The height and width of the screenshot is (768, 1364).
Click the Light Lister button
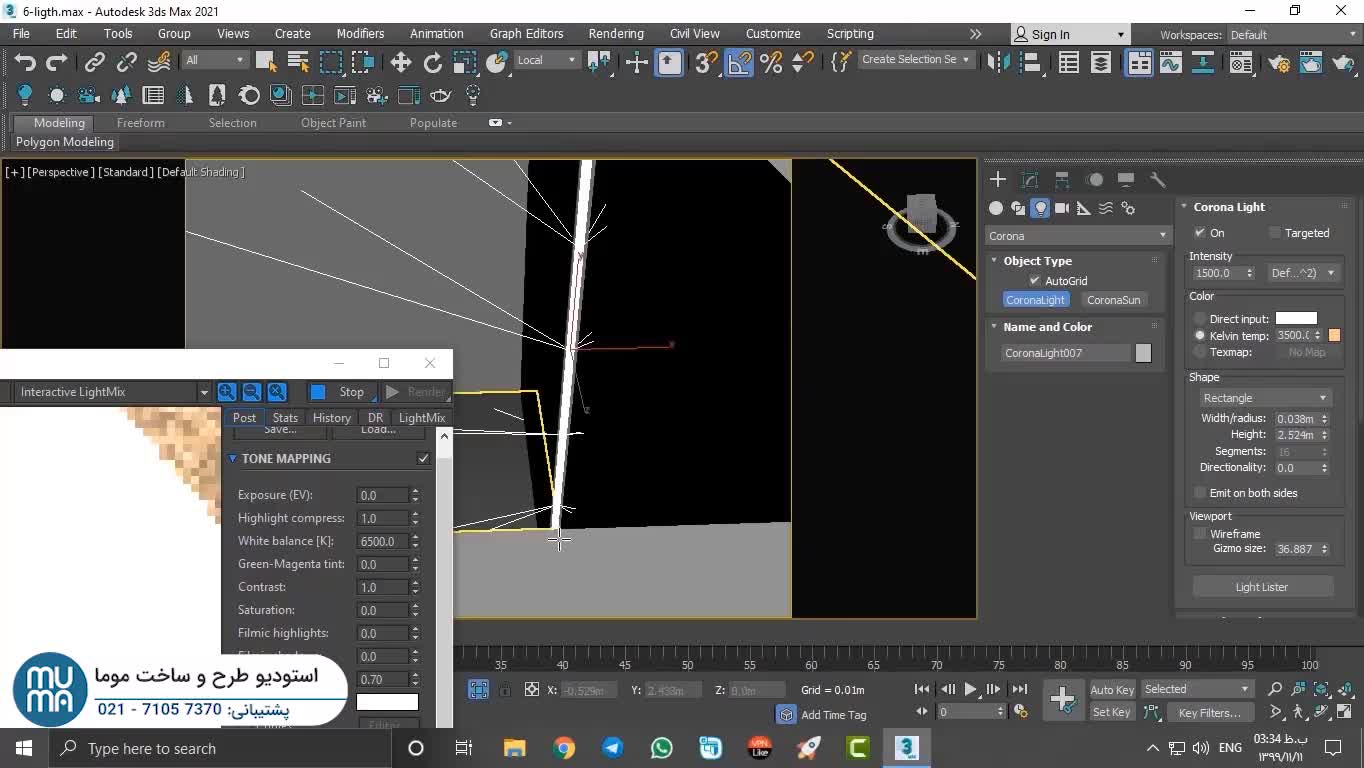[x=1261, y=587]
